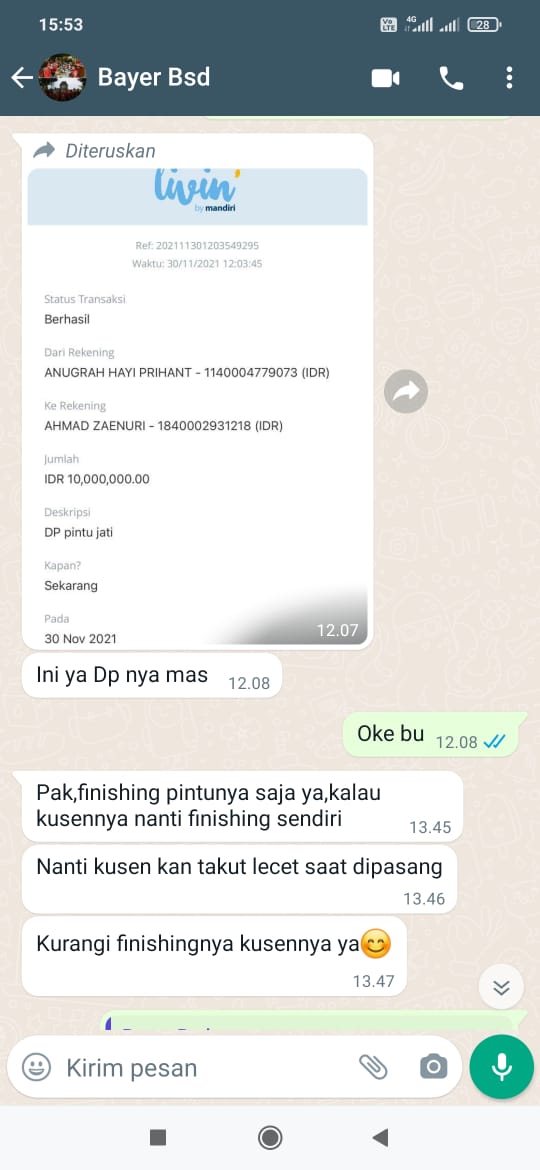Open contact info via Bayer Bsd name
This screenshot has height=1170, width=540.
pos(154,77)
